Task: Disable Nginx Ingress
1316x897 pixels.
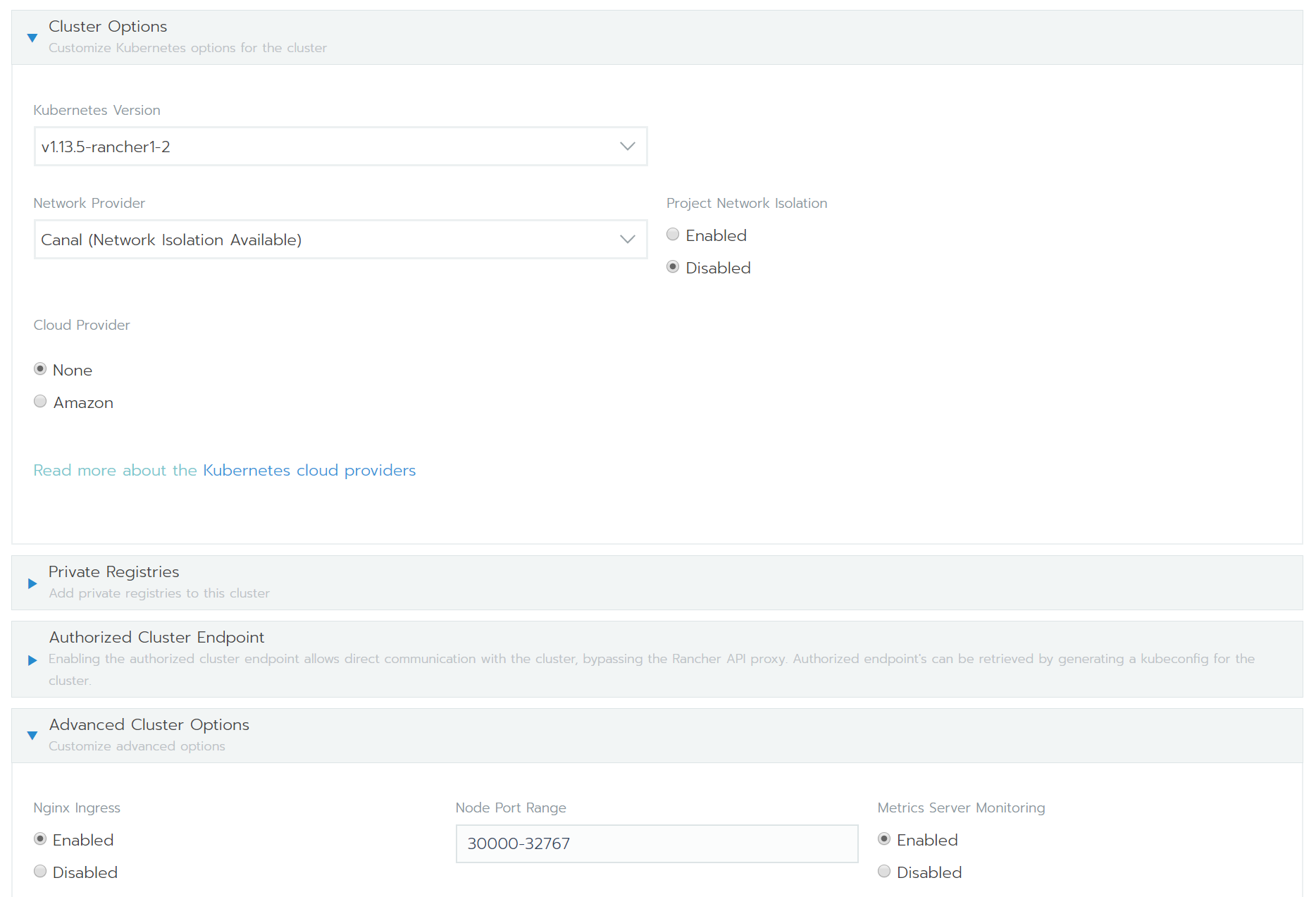Action: [40, 871]
